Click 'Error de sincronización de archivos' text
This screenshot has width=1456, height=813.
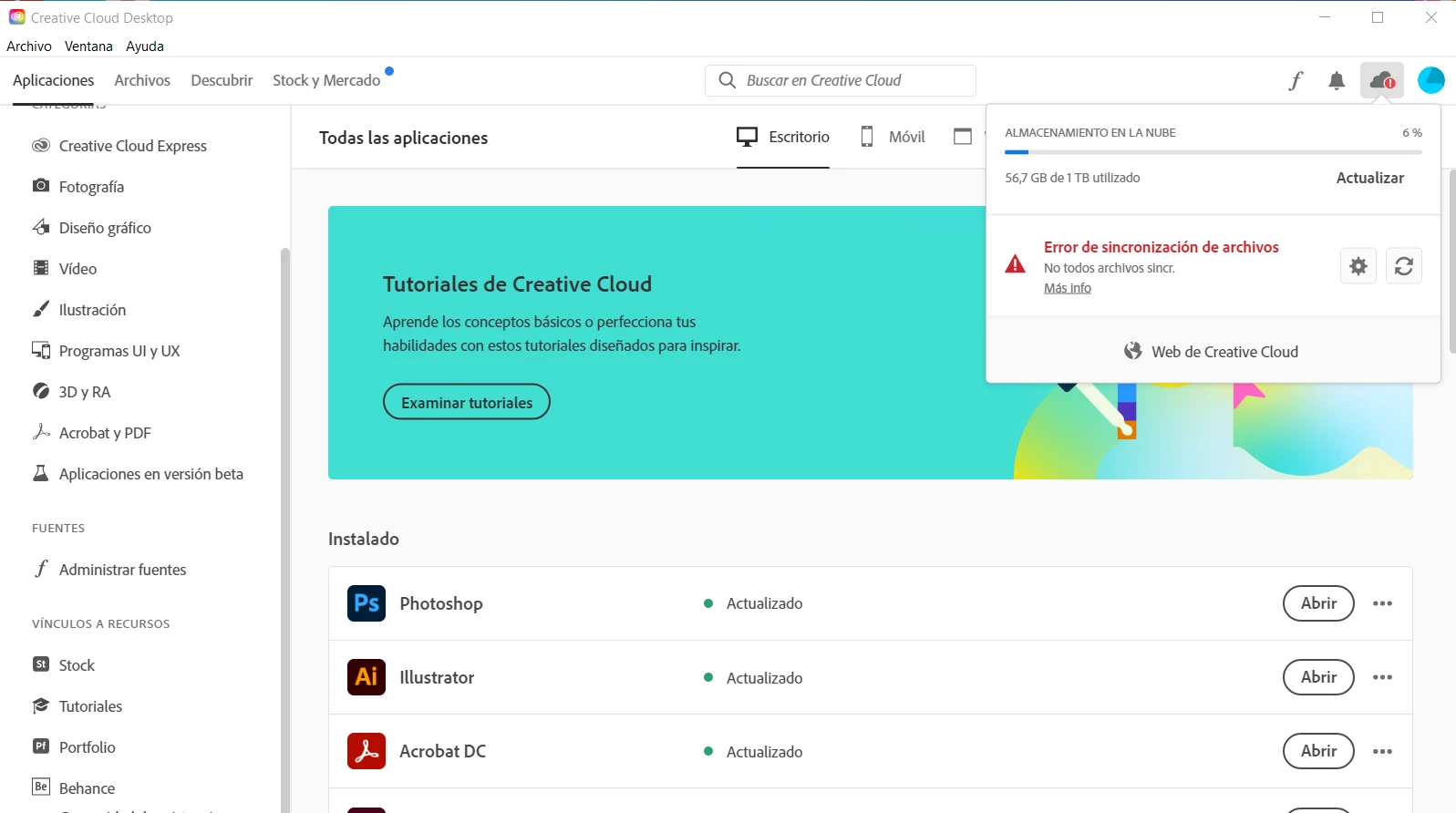point(1162,247)
